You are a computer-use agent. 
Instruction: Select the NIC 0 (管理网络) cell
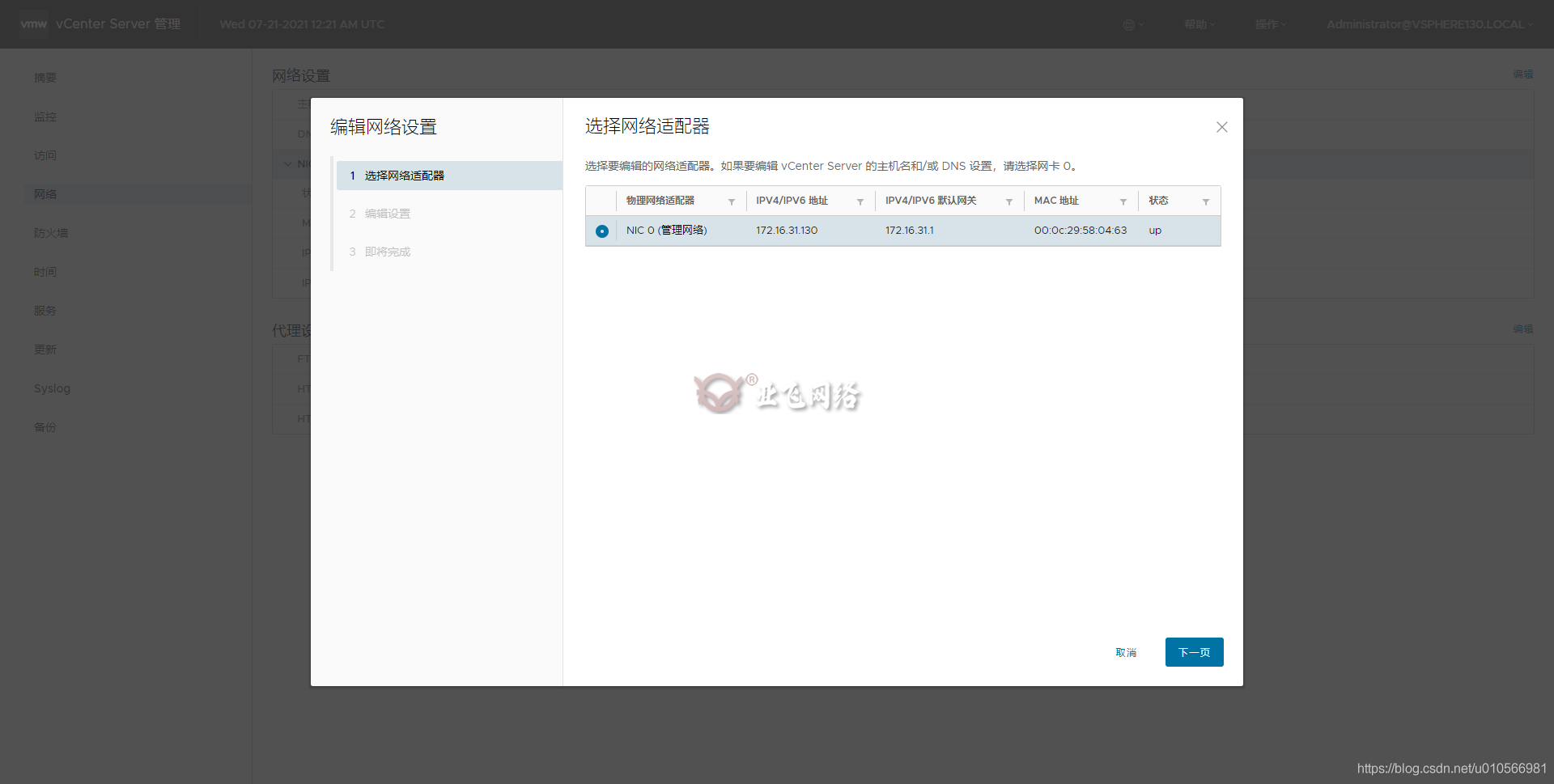(x=667, y=231)
